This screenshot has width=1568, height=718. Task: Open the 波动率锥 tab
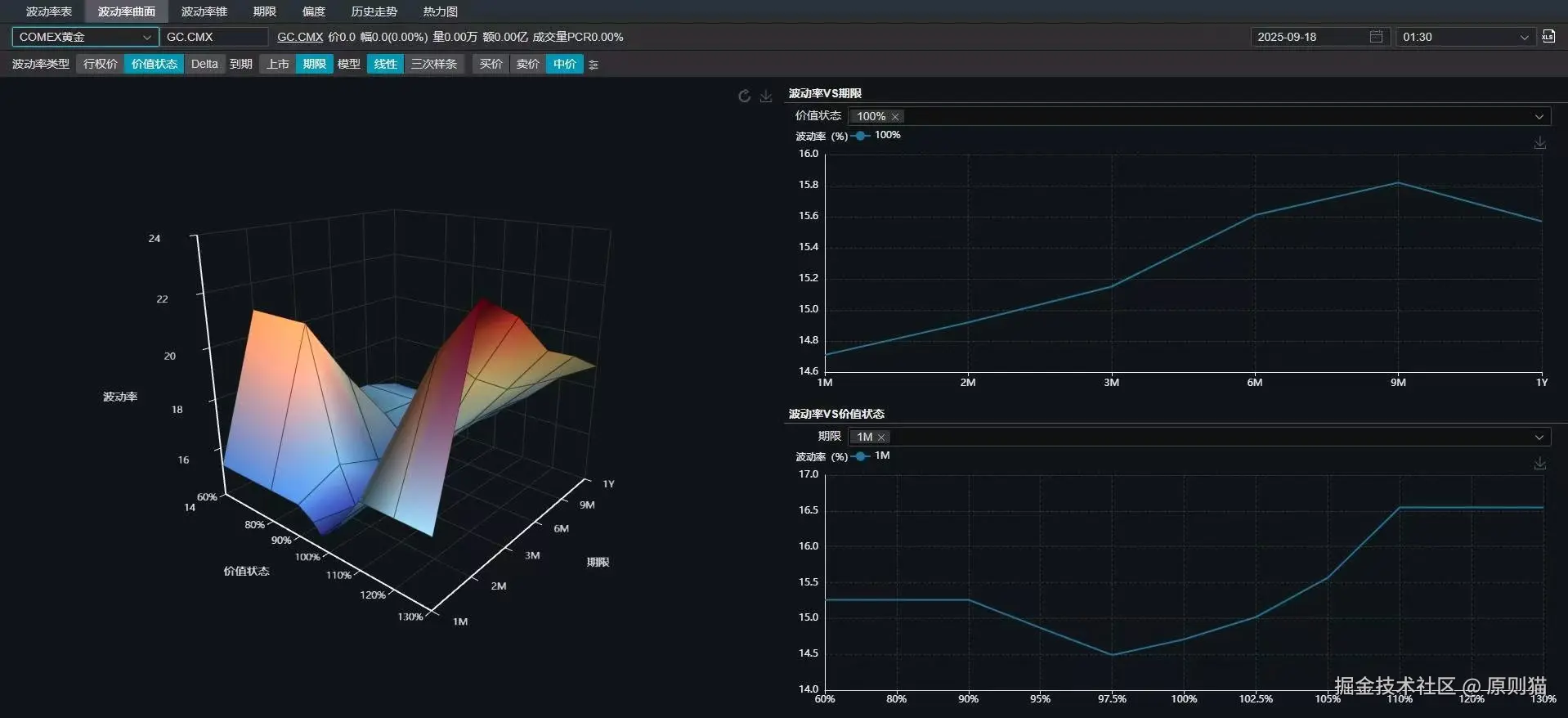[204, 11]
